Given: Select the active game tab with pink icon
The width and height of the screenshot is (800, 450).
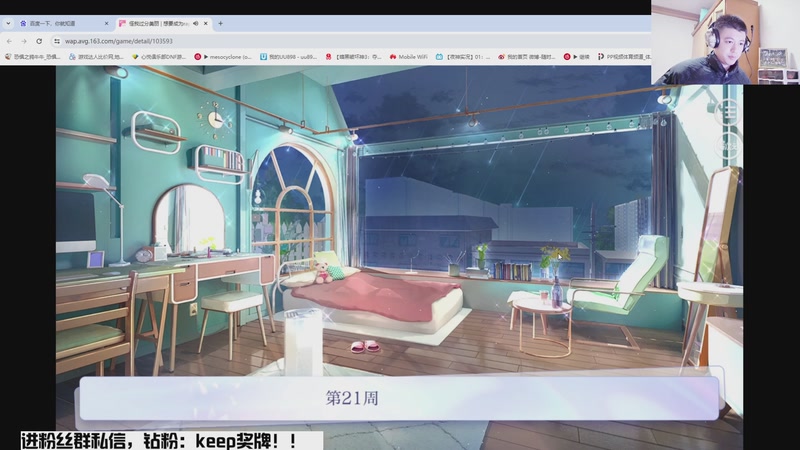Looking at the screenshot, I should point(163,23).
